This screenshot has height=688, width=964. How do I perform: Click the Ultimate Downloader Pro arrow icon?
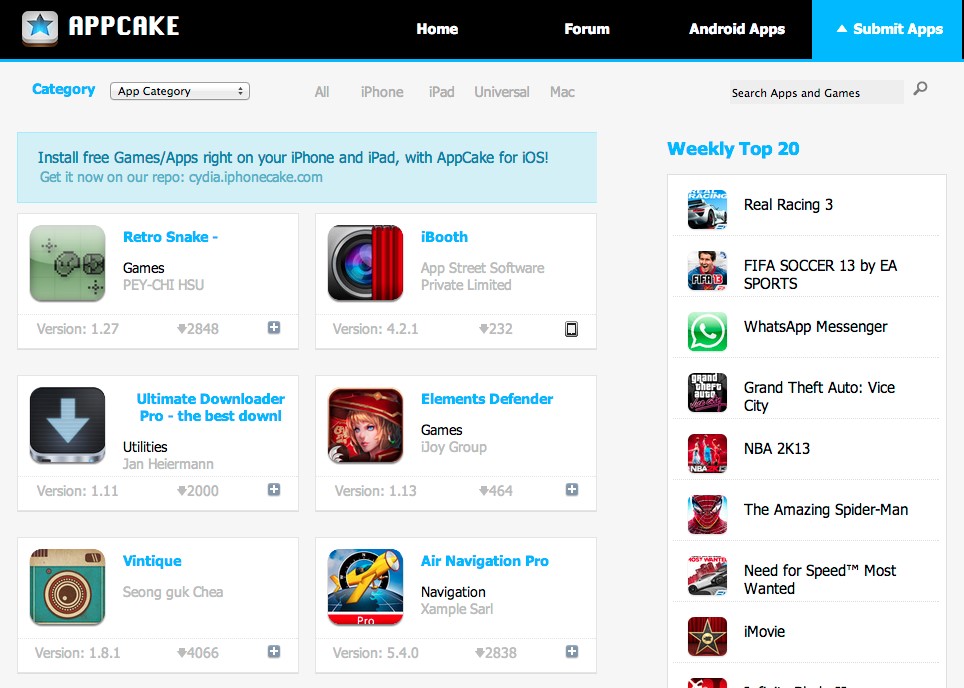[x=68, y=425]
